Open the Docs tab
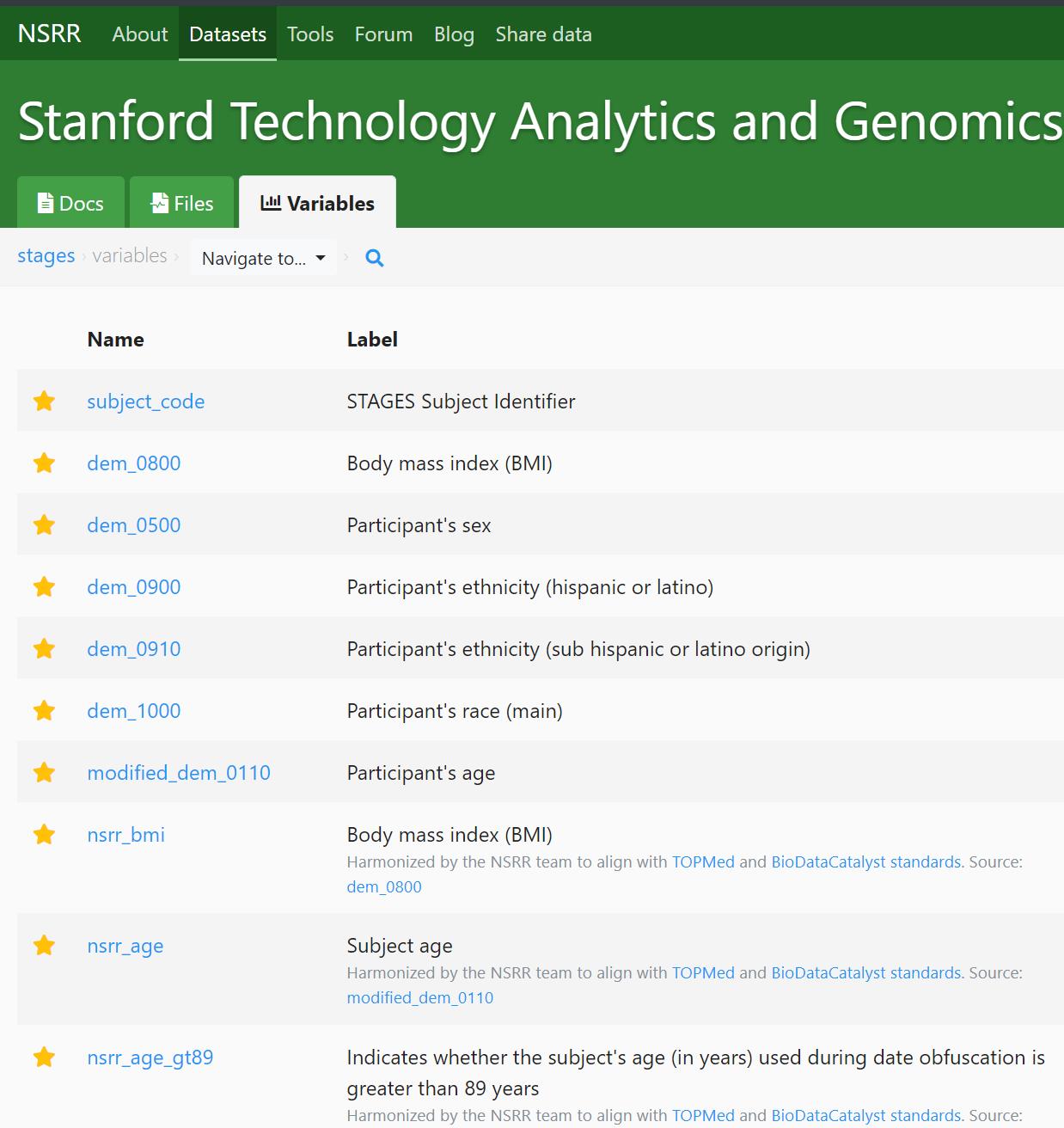The height and width of the screenshot is (1128, 1064). click(70, 204)
